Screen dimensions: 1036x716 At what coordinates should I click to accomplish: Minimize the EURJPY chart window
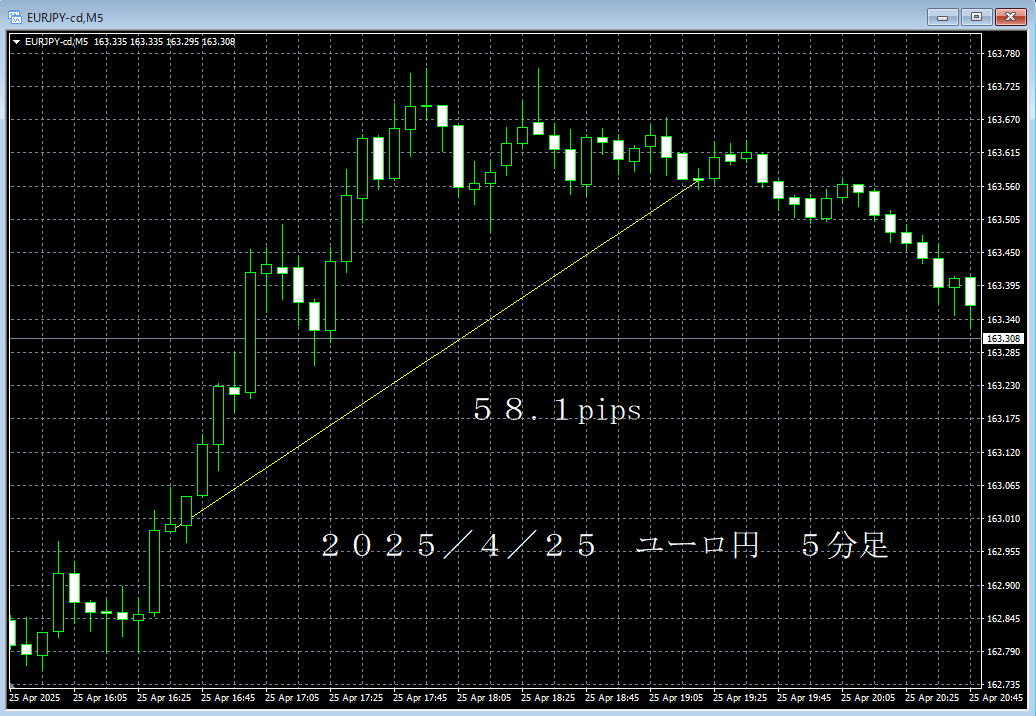click(942, 17)
